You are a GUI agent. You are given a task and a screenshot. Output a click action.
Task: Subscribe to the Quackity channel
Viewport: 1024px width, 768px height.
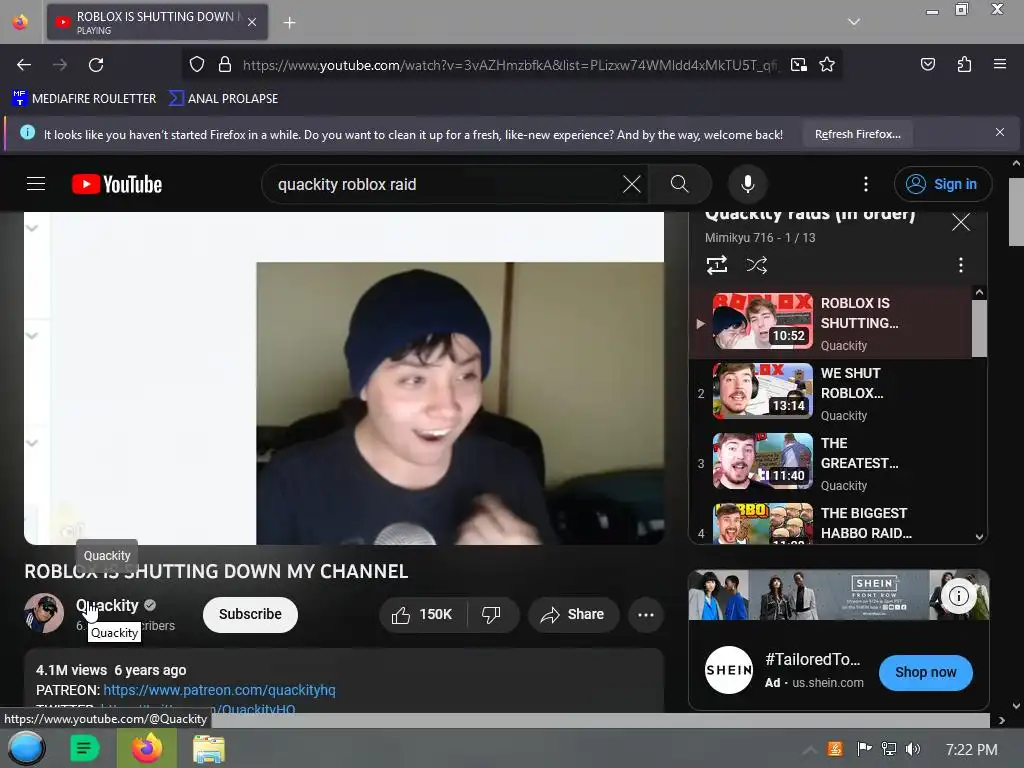tap(250, 615)
